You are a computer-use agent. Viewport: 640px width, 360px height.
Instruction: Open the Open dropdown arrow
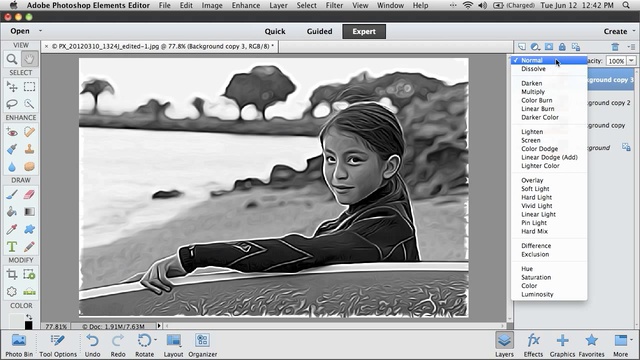point(40,31)
